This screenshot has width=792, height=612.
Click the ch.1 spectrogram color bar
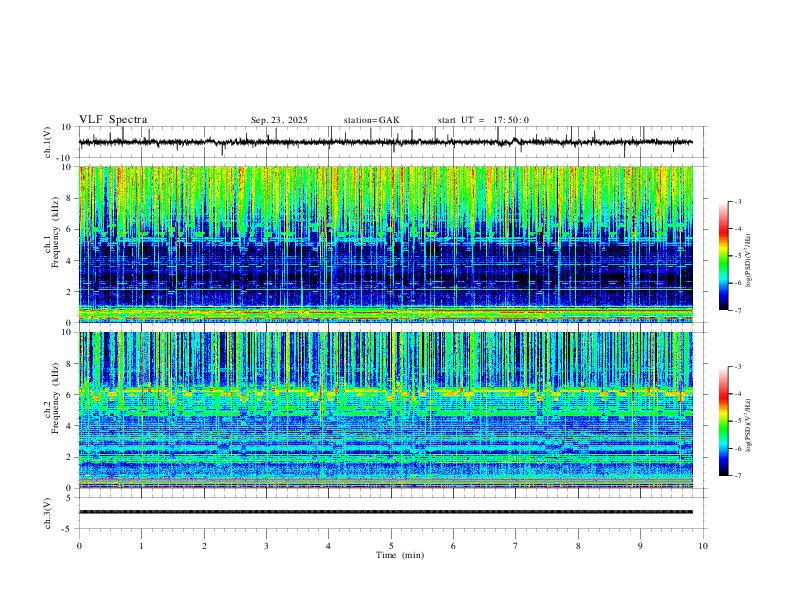coord(723,256)
